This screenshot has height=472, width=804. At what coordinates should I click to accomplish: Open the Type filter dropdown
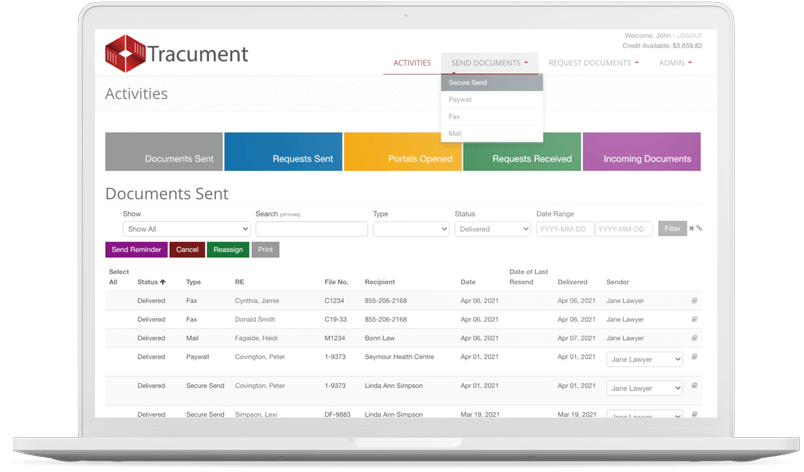tap(410, 229)
